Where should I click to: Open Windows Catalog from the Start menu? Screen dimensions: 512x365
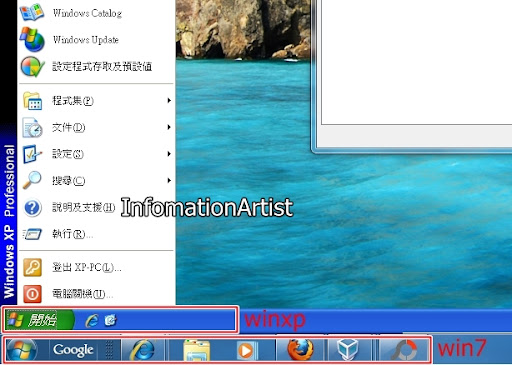click(x=97, y=13)
